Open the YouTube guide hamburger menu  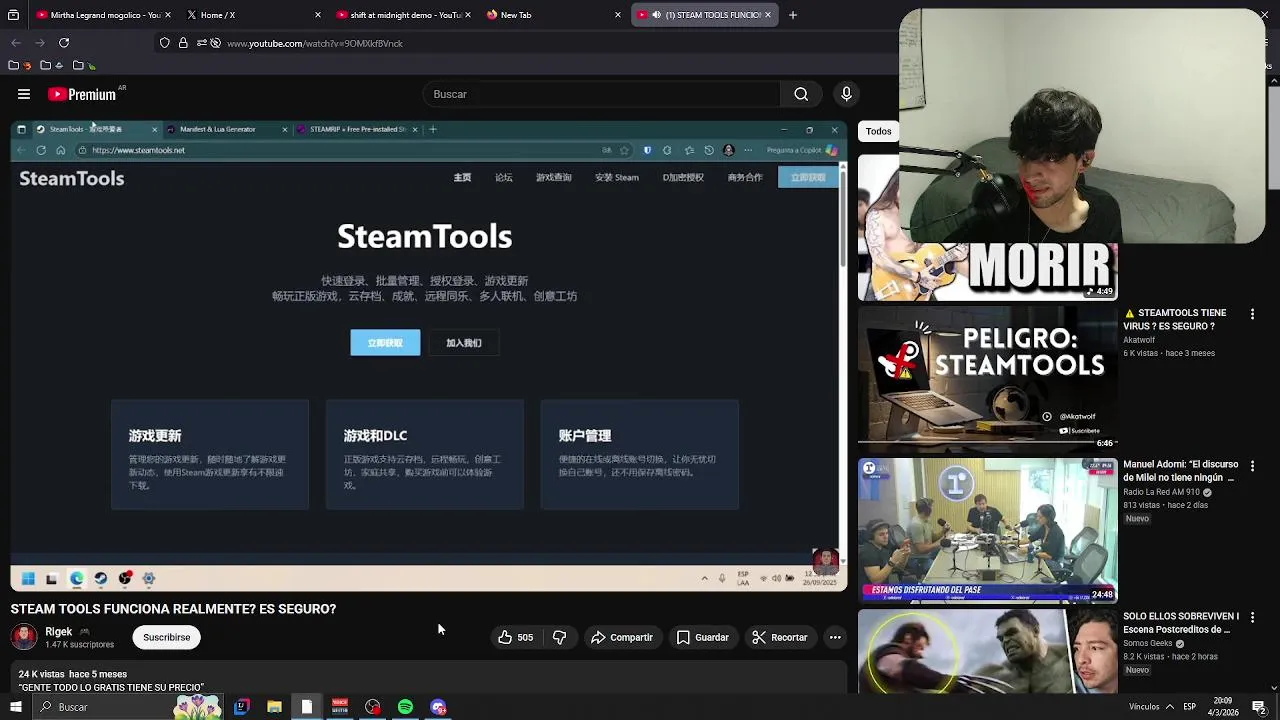click(x=24, y=94)
